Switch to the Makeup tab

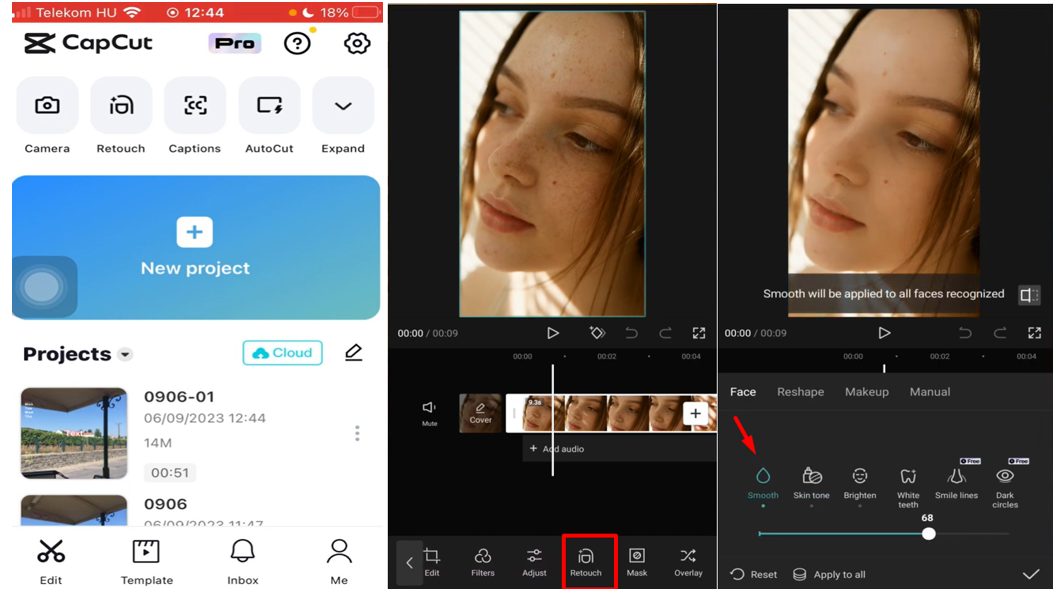click(x=867, y=392)
